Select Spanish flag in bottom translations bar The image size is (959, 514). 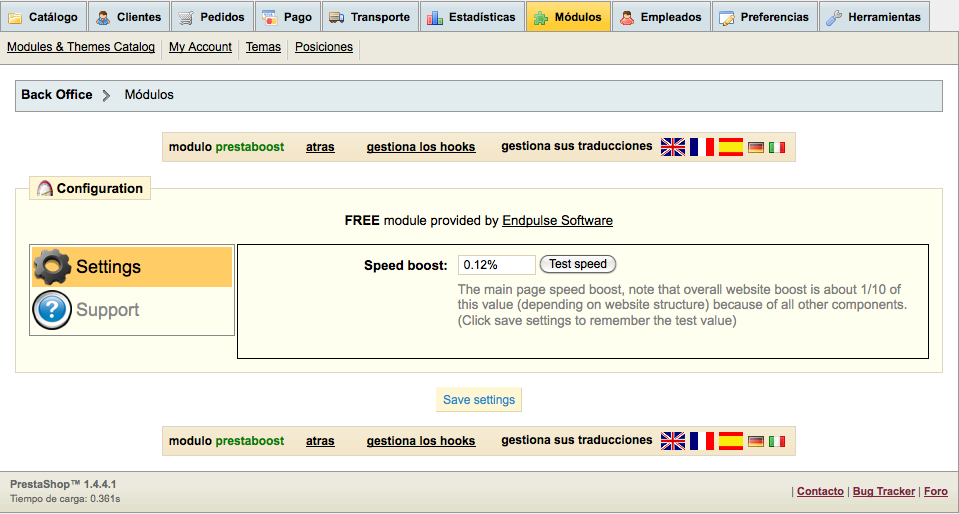730,441
